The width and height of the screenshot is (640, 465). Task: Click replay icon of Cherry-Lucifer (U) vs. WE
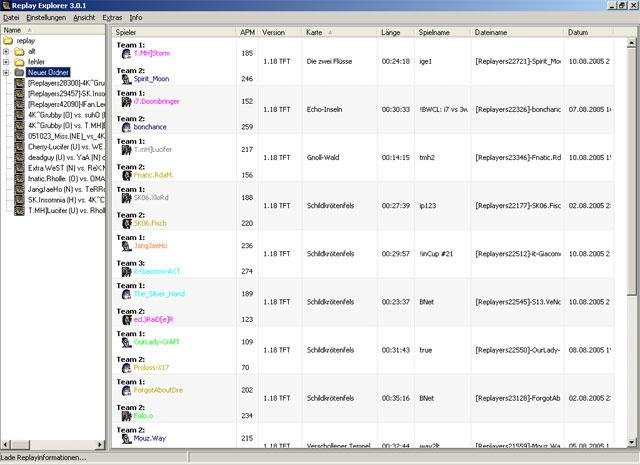click(19, 147)
